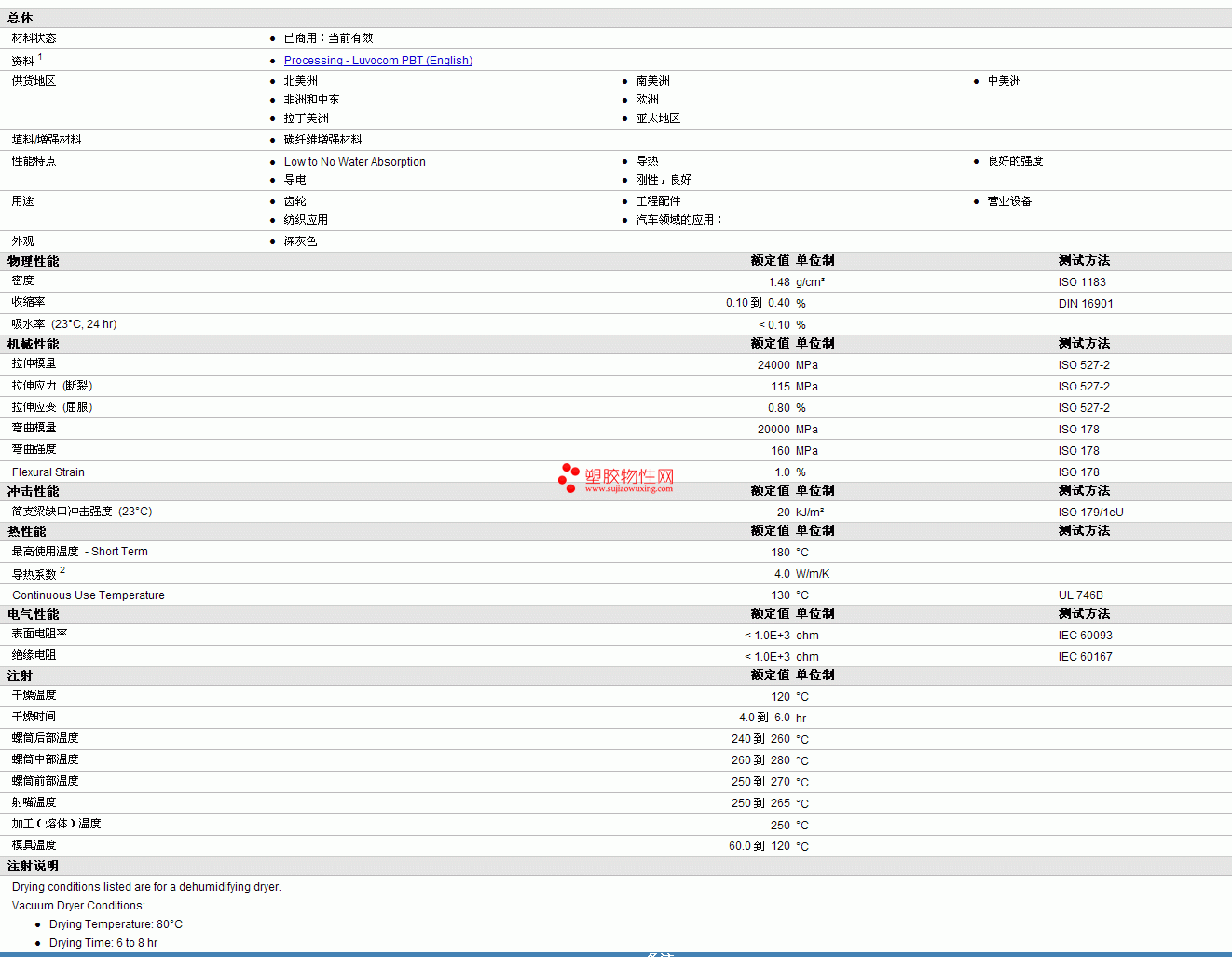Select the 齿轮 application entry
Viewport: 1232px width, 957px height.
[x=294, y=201]
